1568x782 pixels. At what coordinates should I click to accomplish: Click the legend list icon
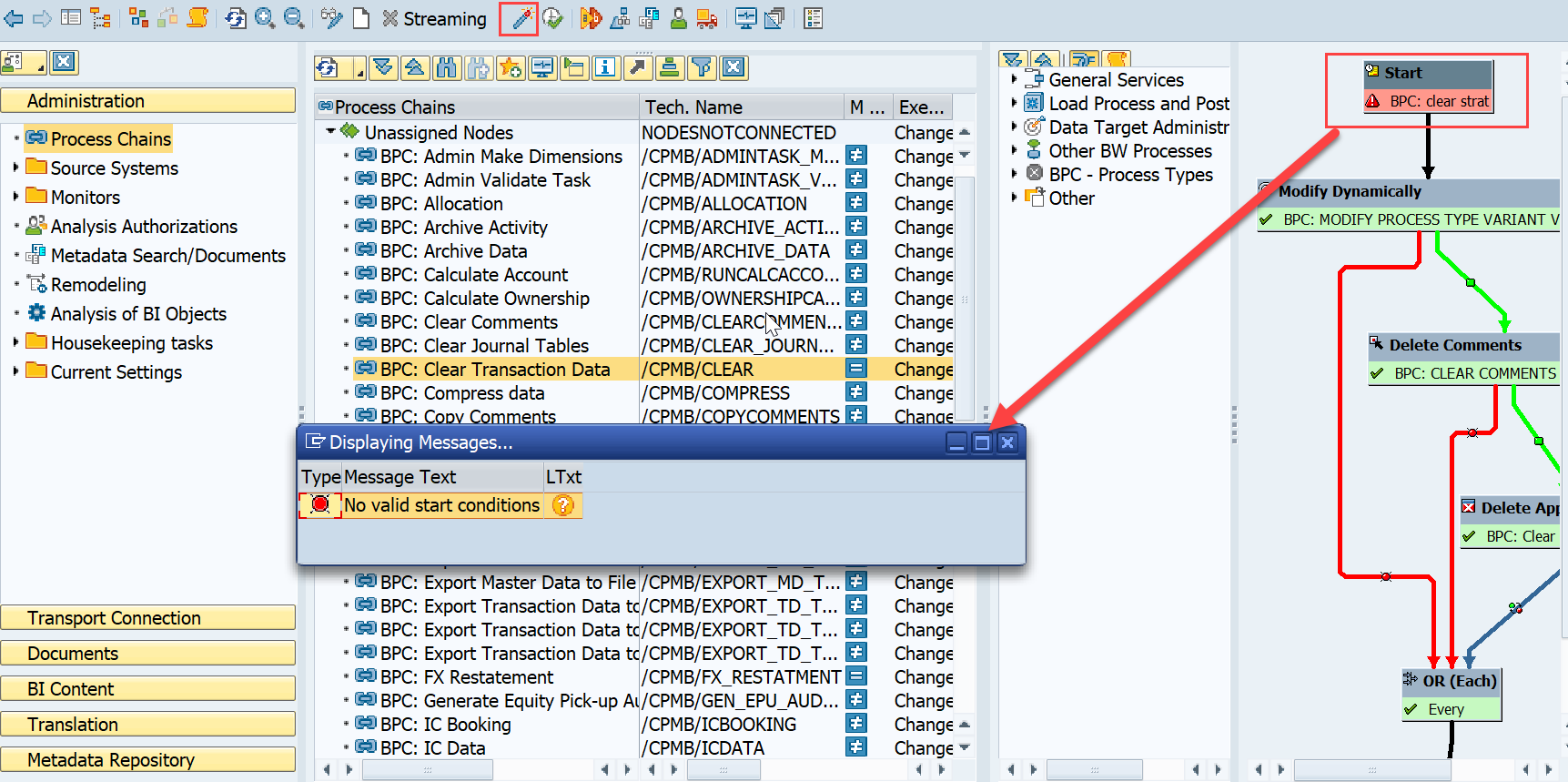click(x=814, y=18)
